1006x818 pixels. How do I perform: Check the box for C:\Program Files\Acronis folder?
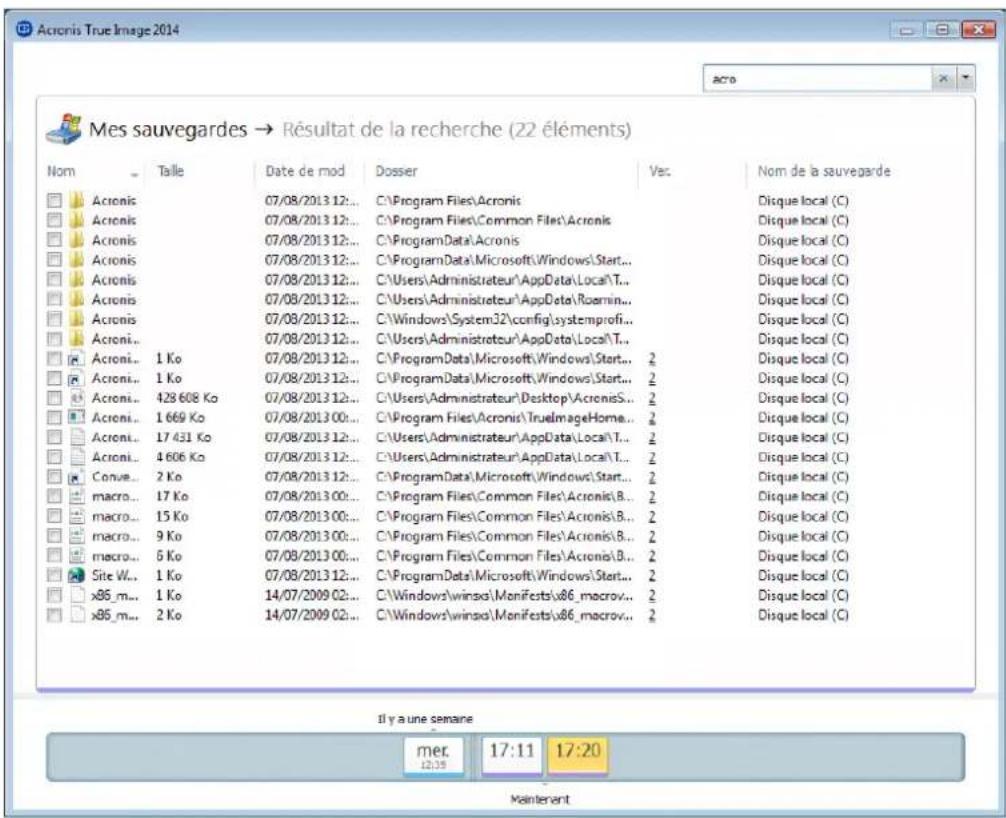pos(55,201)
